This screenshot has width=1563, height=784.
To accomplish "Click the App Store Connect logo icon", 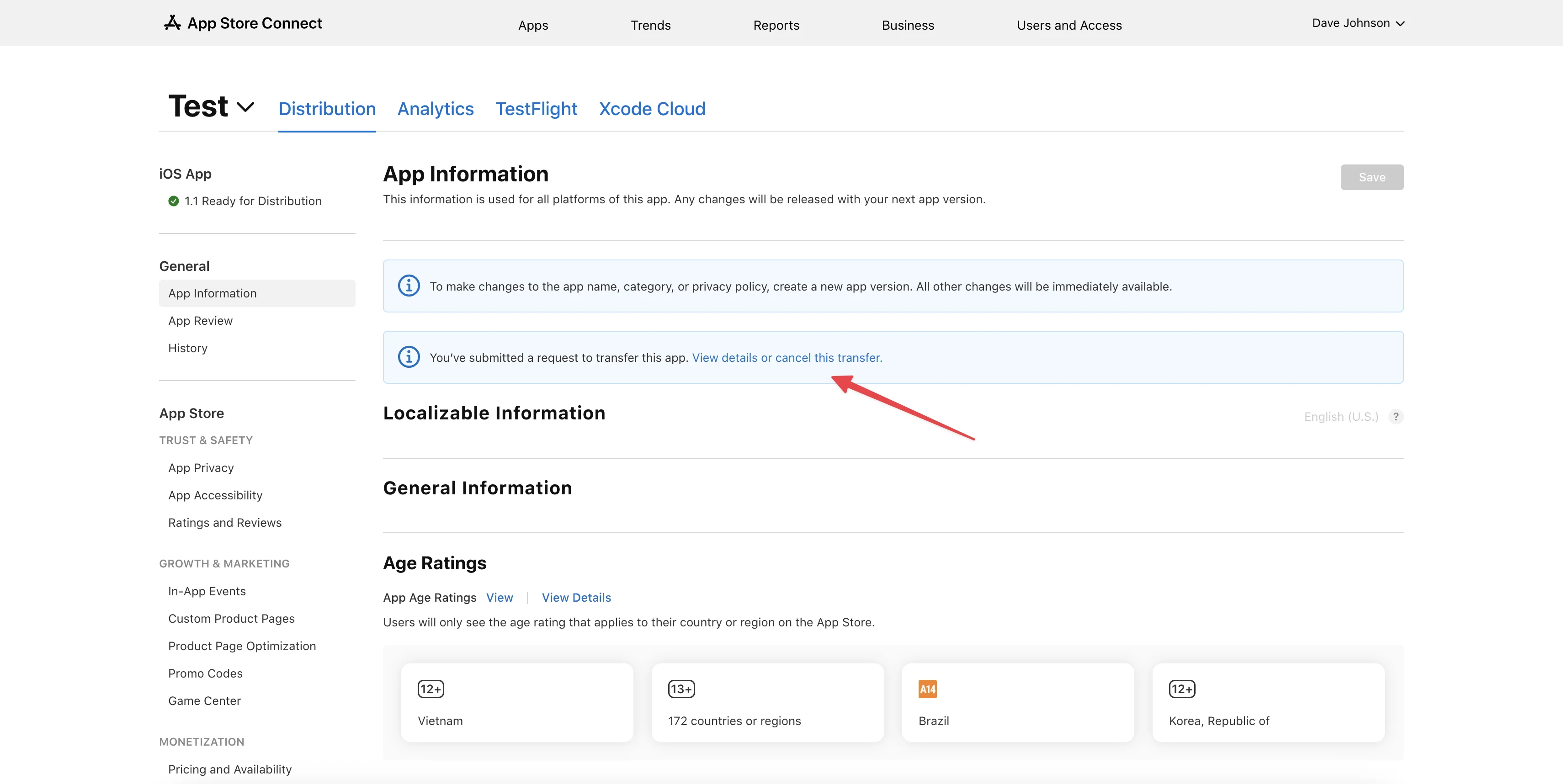I will [x=172, y=23].
